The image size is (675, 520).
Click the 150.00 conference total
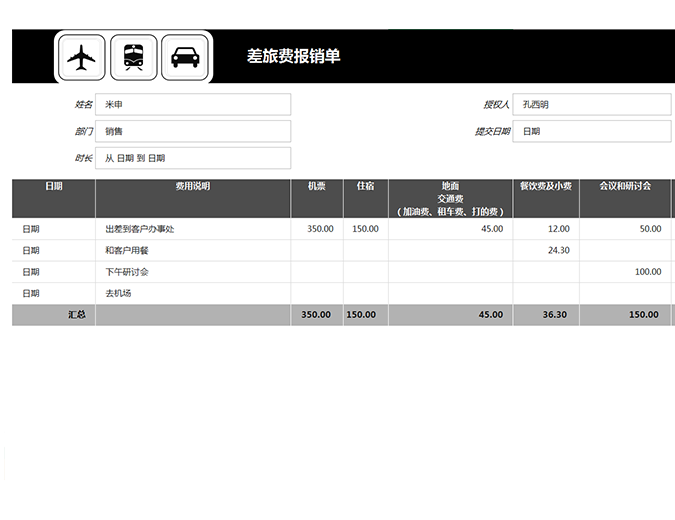[625, 315]
